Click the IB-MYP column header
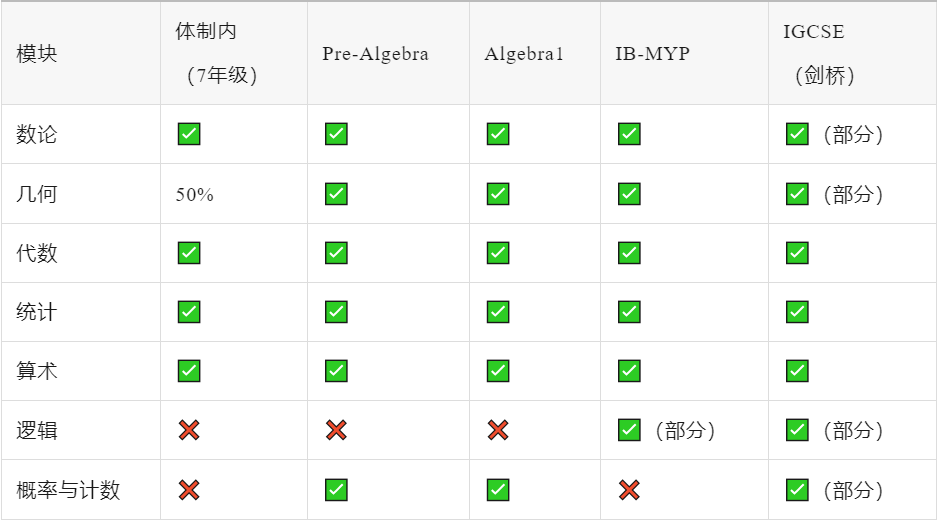Image resolution: width=938 pixels, height=521 pixels. [652, 54]
